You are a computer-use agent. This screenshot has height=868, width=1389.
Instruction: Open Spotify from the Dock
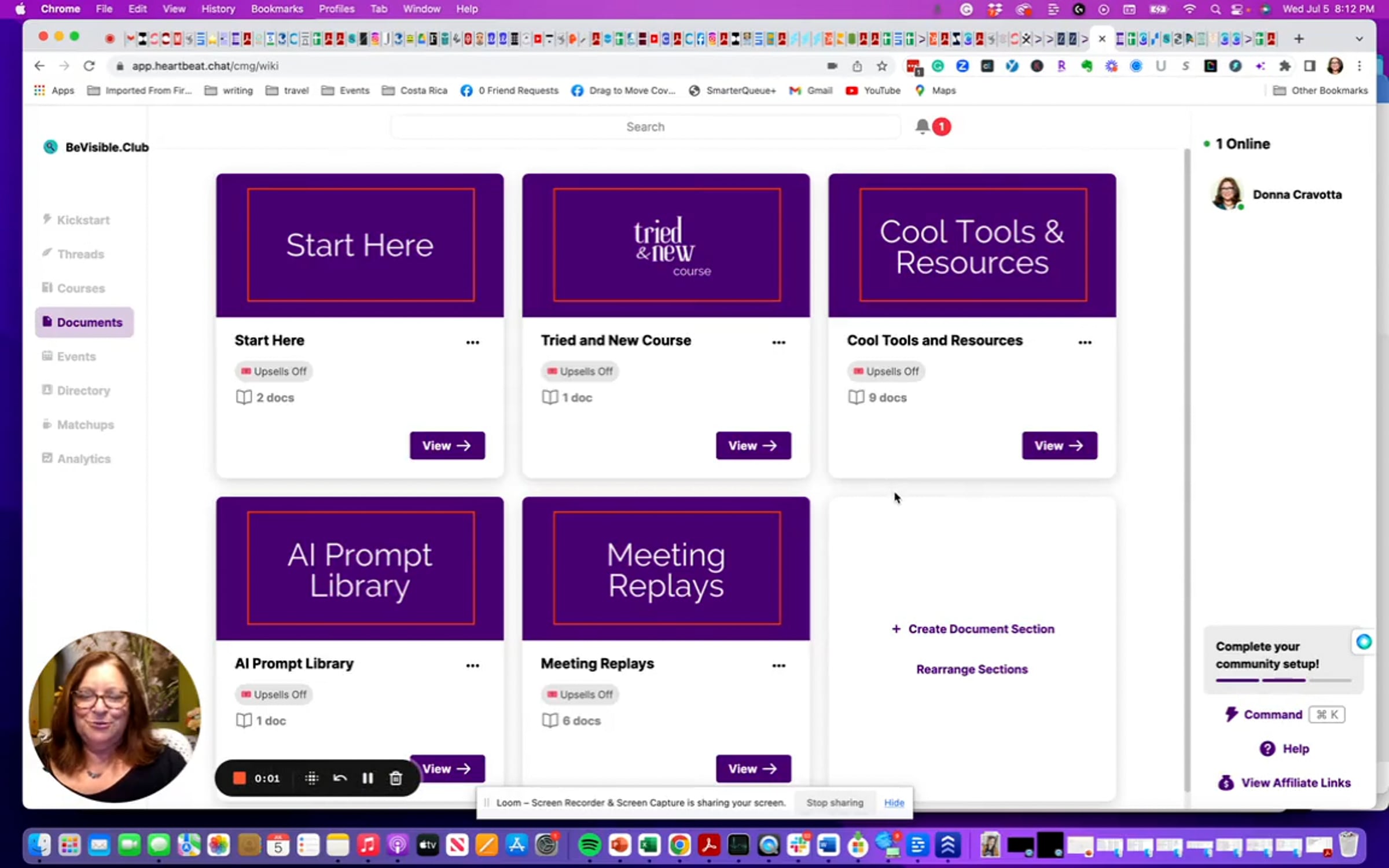click(589, 845)
